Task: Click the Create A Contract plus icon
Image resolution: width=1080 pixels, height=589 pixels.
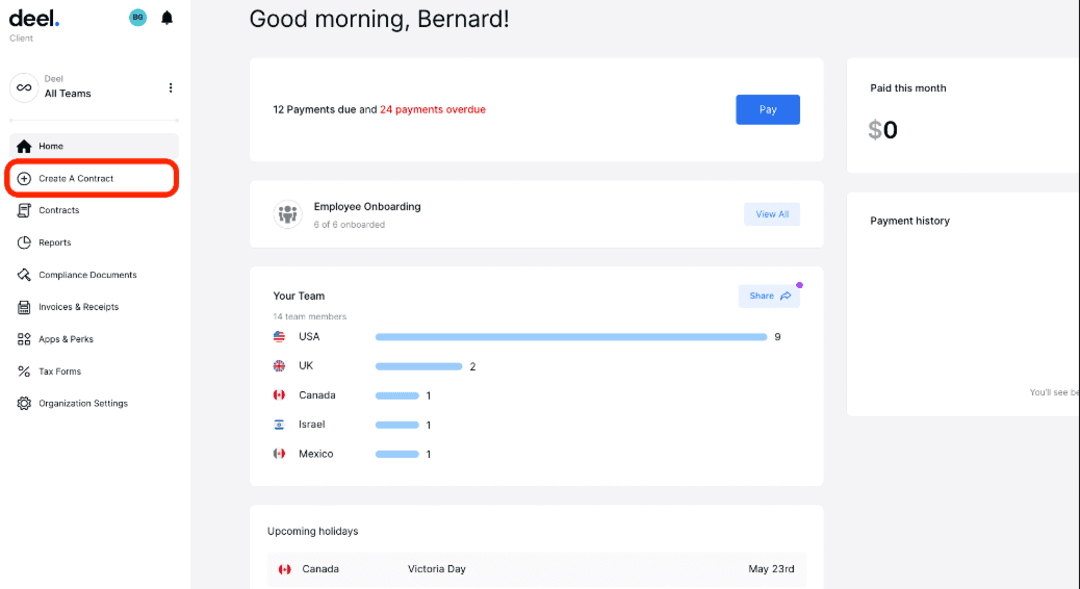Action: [22, 177]
